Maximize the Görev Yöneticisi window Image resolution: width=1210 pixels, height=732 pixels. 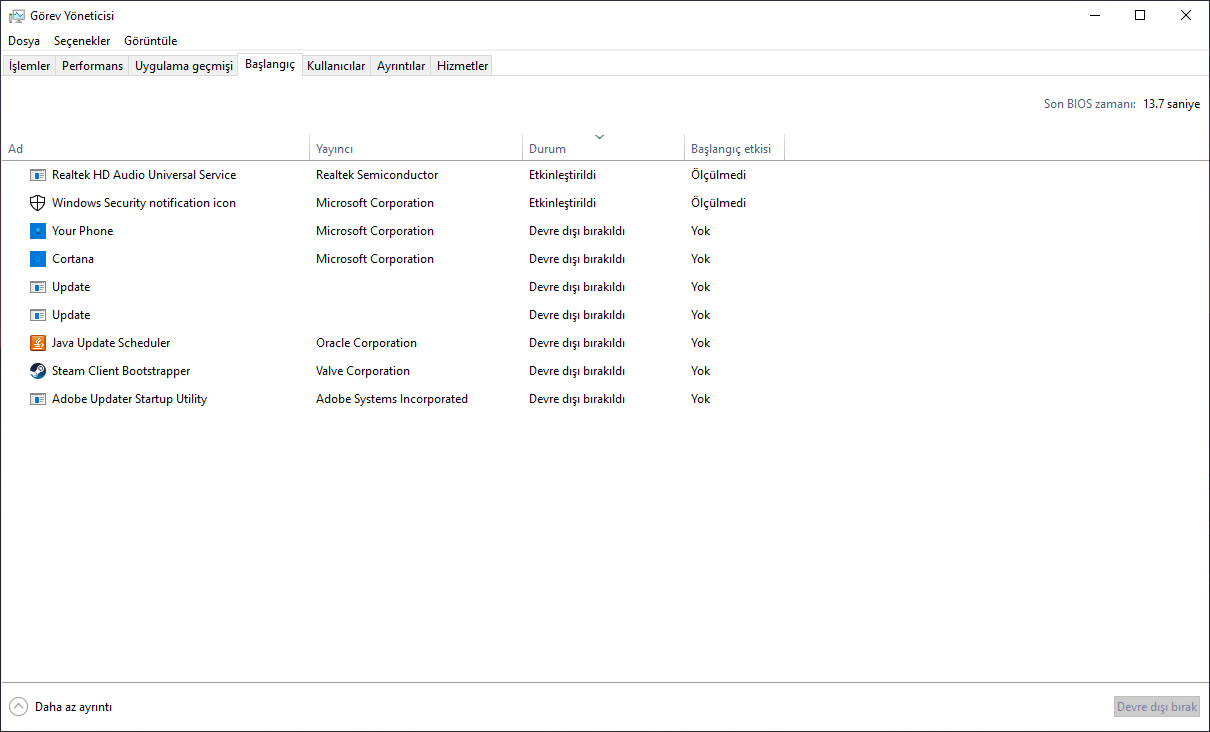click(1140, 15)
